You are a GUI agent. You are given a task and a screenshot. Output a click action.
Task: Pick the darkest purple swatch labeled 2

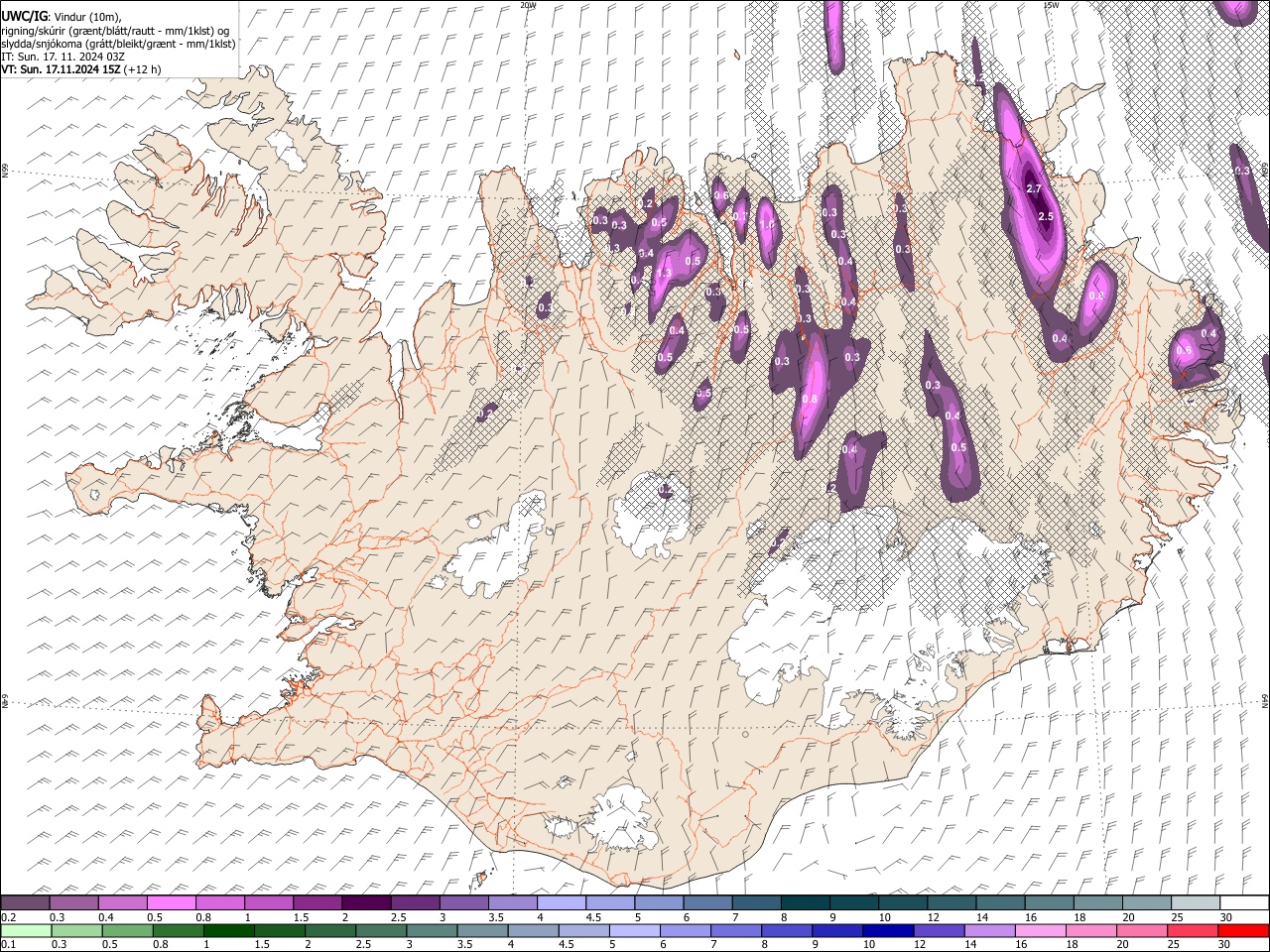point(365,902)
